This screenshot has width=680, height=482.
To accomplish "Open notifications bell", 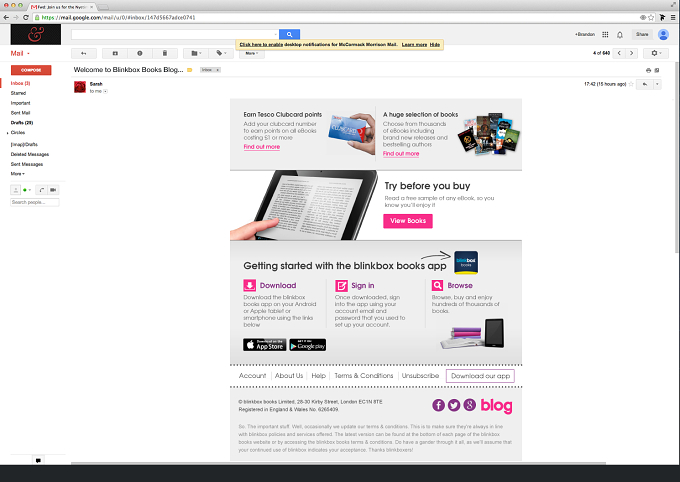I will [x=620, y=35].
